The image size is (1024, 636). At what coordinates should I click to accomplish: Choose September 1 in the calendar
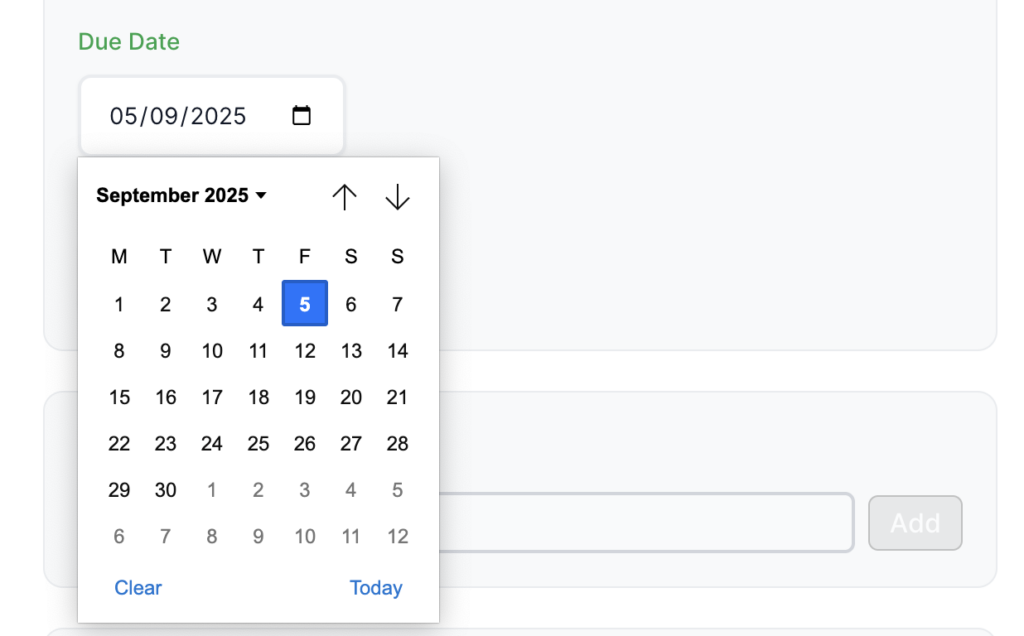119,304
